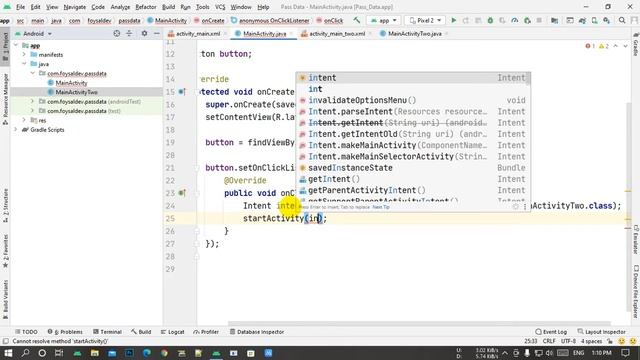Select MainActivity in the project tree
The image size is (640, 360).
tap(71, 82)
